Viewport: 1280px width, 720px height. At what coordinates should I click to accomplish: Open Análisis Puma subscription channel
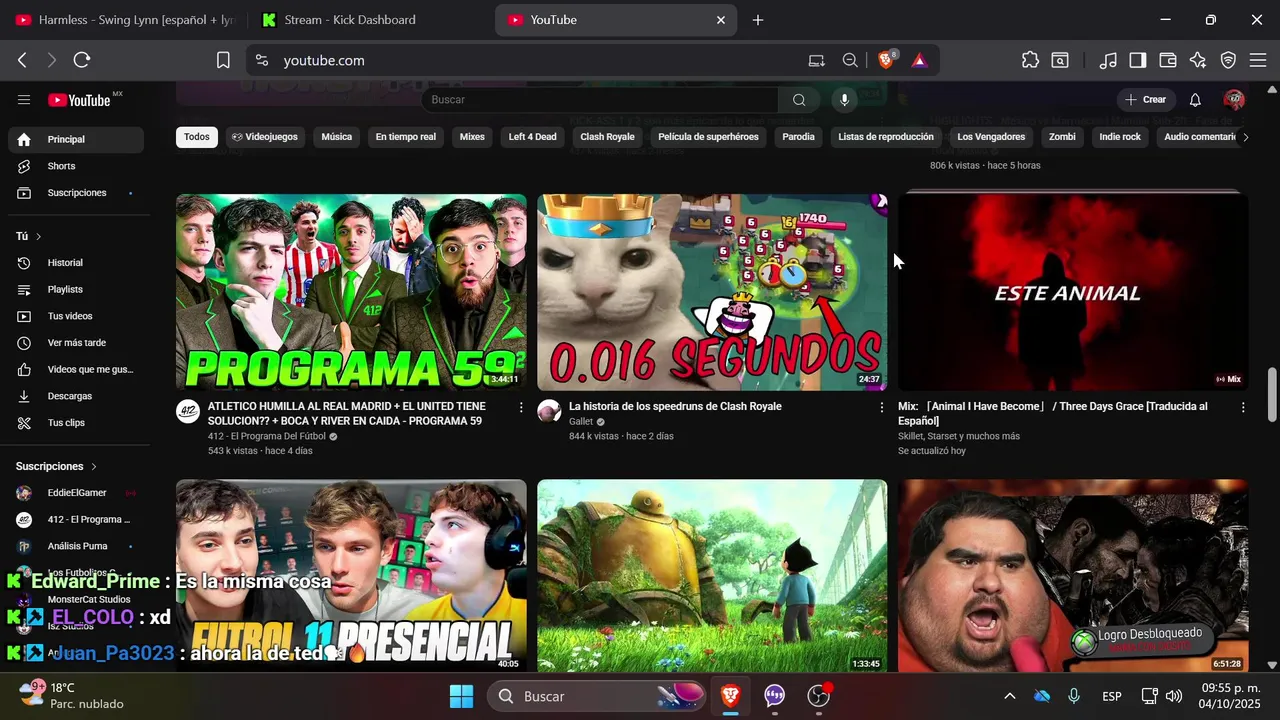tap(76, 546)
